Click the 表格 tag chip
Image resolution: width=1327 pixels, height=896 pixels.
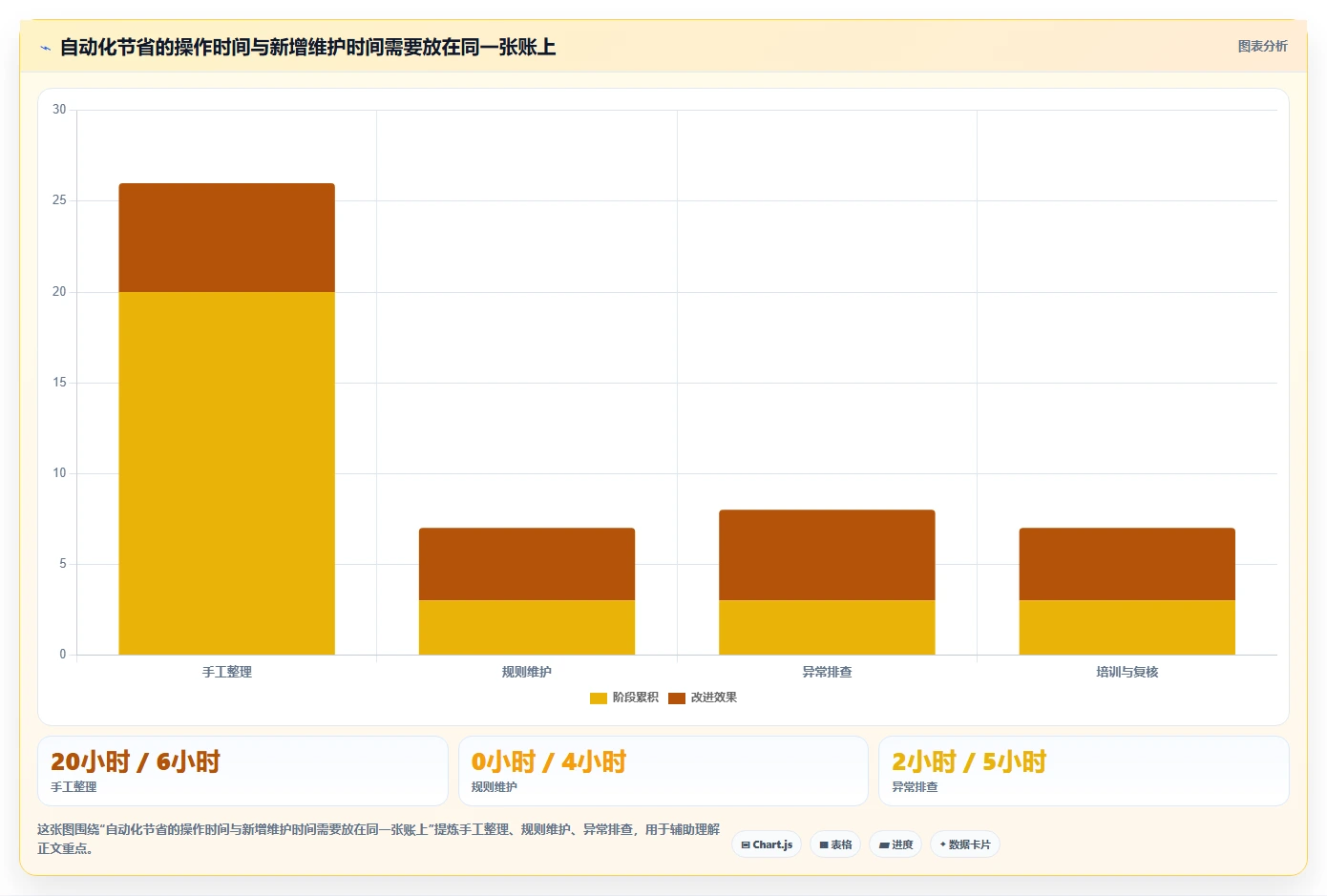(835, 844)
